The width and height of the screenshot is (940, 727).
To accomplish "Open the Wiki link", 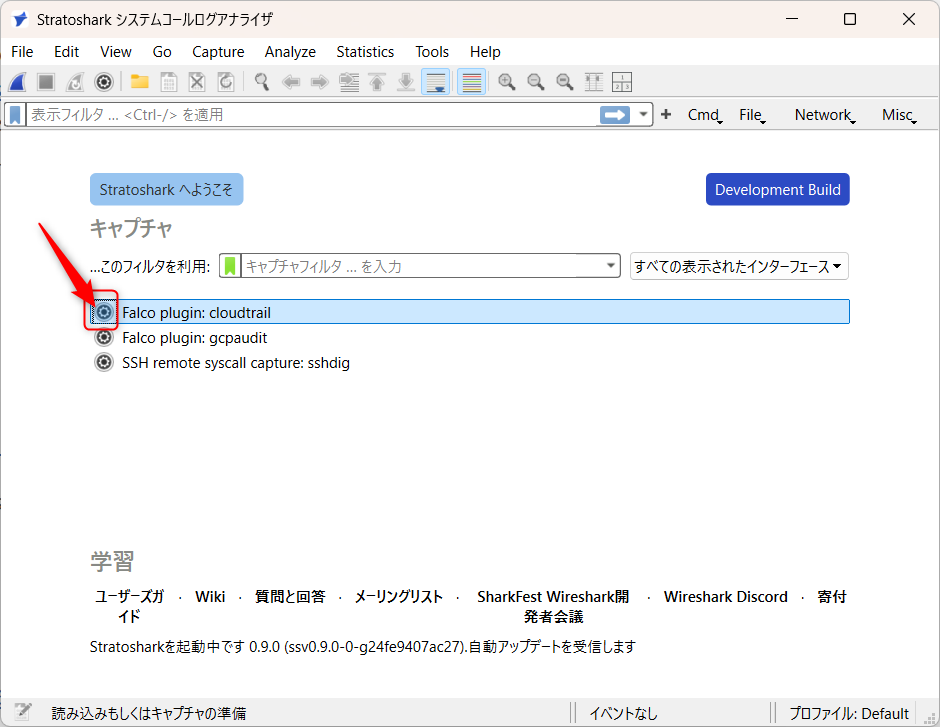I will pyautogui.click(x=210, y=596).
